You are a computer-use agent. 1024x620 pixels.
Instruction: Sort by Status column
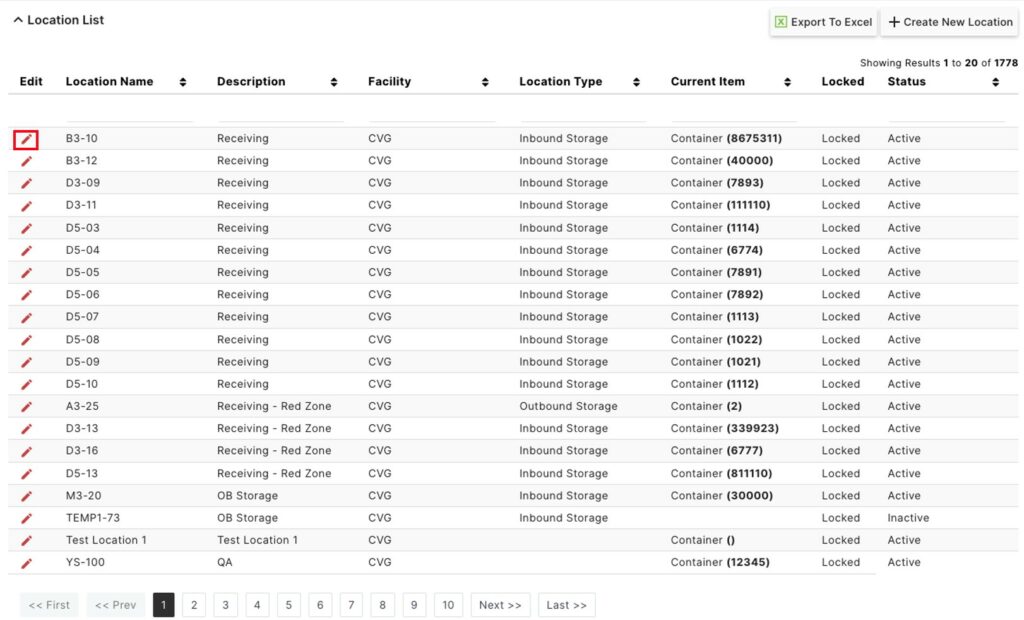995,82
